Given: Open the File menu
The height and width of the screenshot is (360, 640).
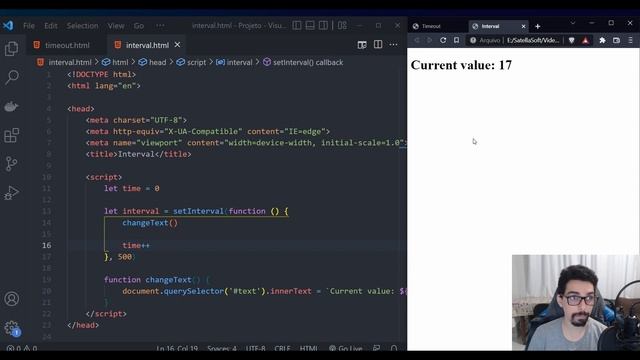Looking at the screenshot, I should coord(29,26).
